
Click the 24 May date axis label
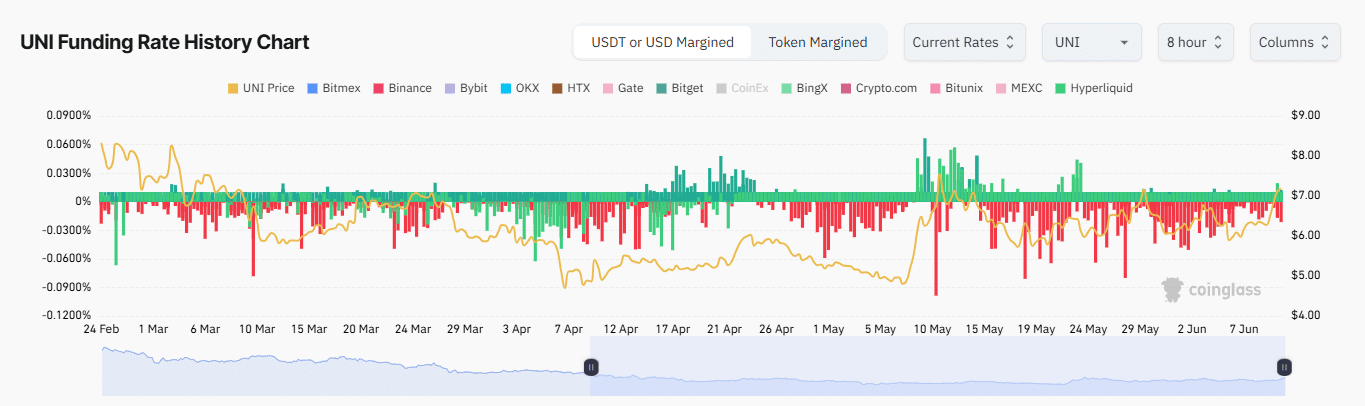(1088, 328)
